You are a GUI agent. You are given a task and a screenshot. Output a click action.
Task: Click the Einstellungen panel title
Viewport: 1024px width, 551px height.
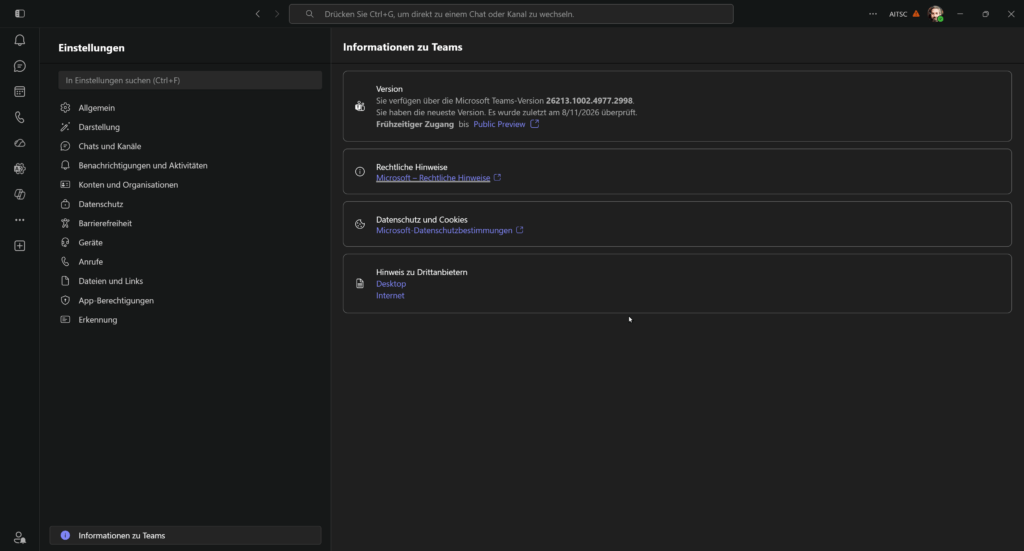pyautogui.click(x=91, y=48)
